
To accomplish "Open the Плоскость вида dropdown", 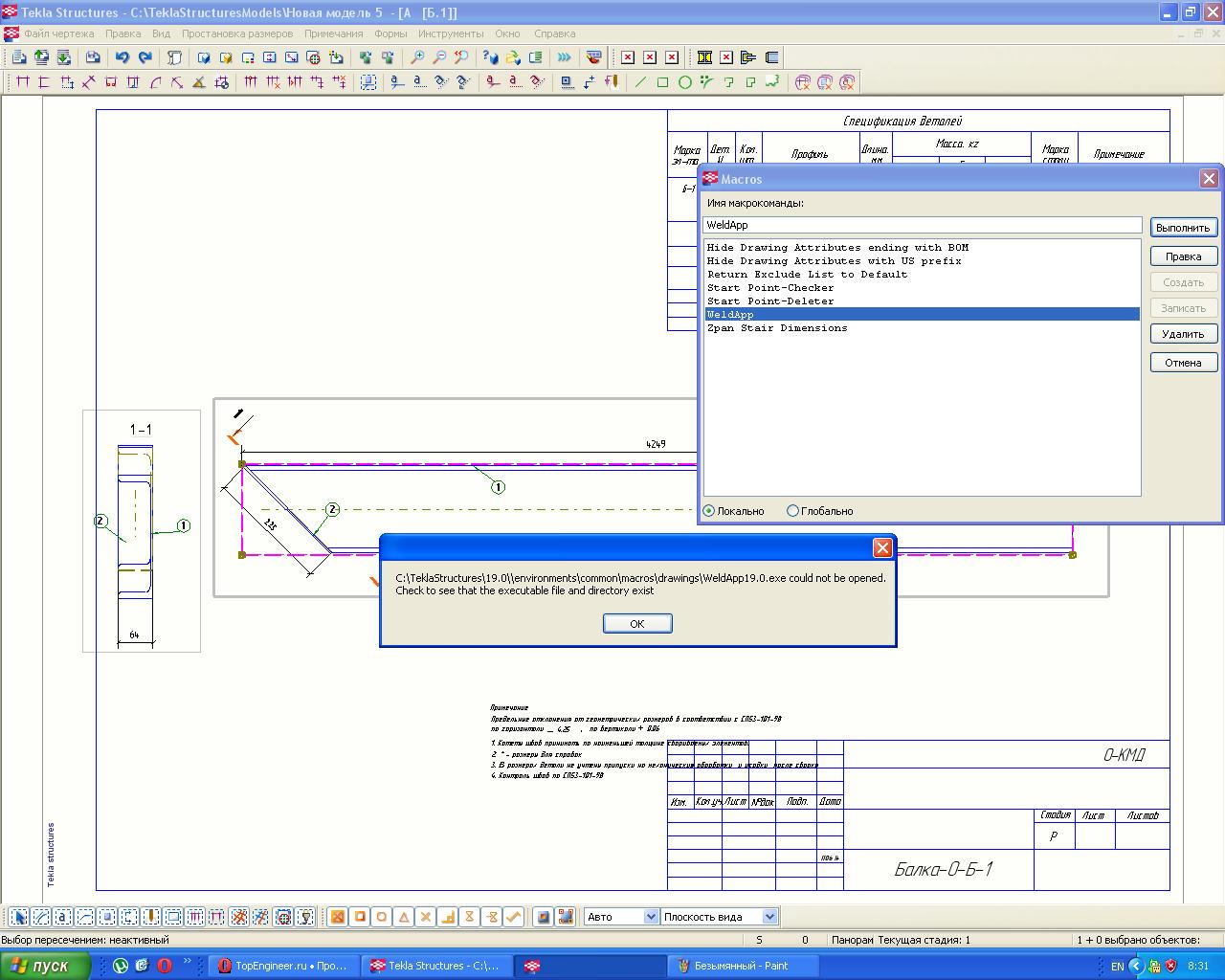I will (769, 917).
